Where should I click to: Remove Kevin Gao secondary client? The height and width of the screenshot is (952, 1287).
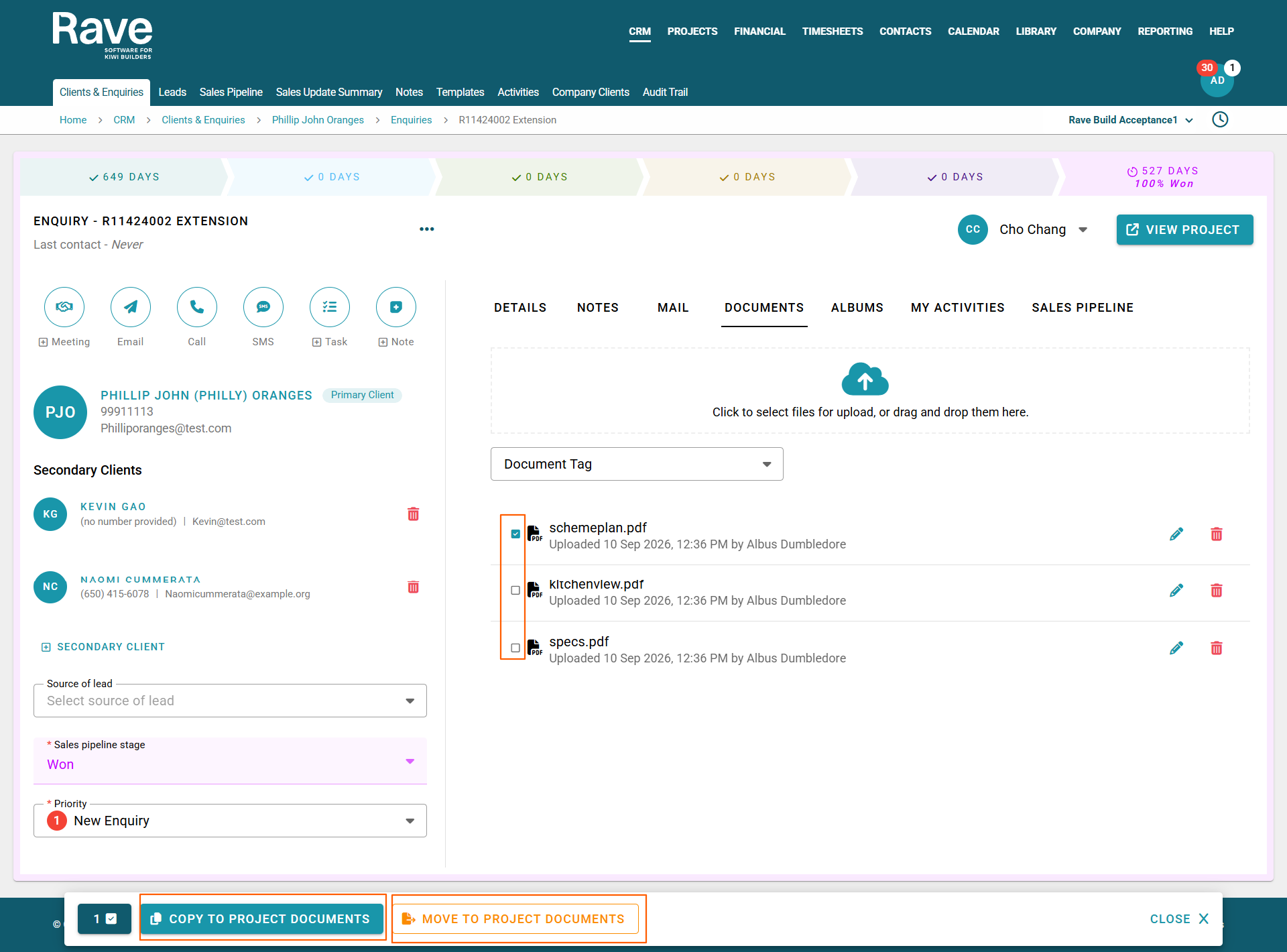click(414, 514)
